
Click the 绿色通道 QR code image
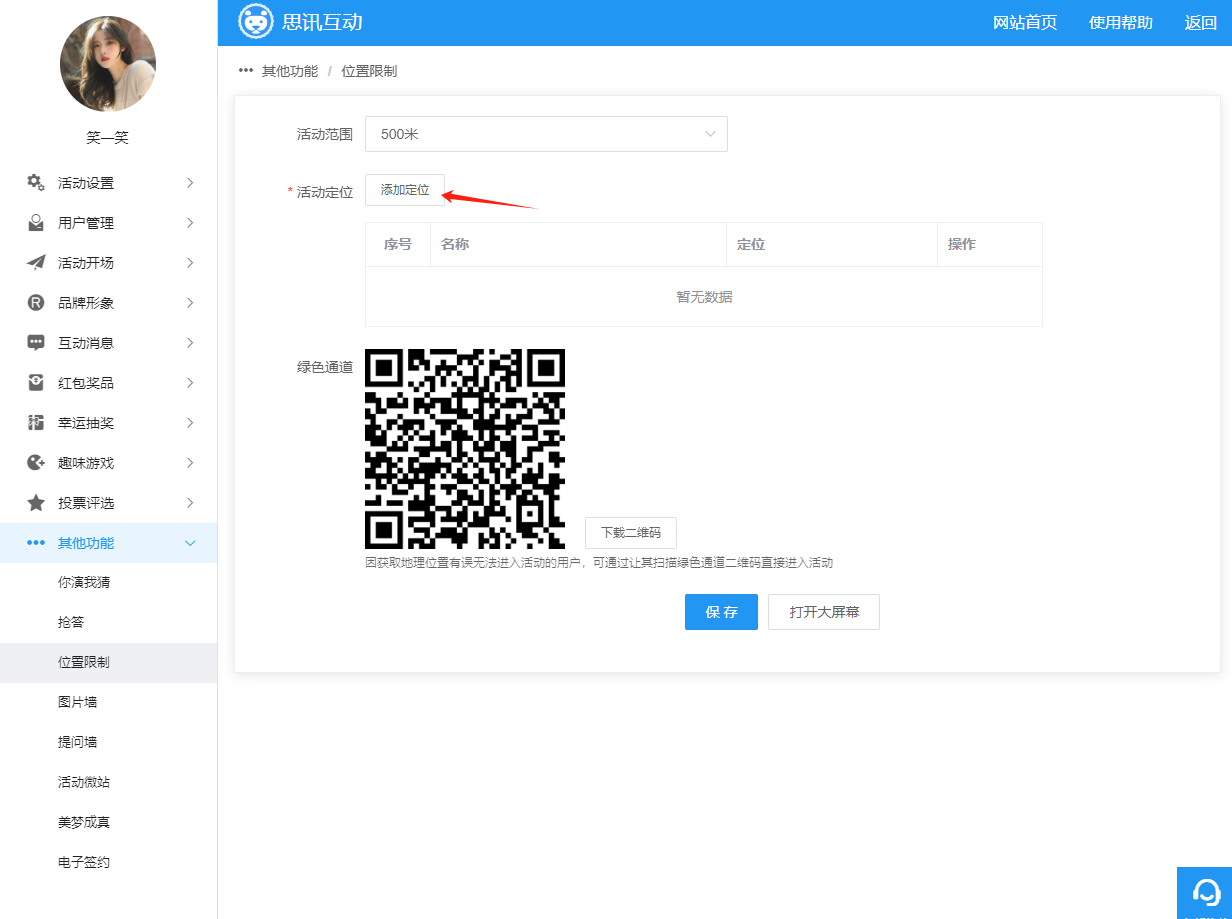coord(465,449)
